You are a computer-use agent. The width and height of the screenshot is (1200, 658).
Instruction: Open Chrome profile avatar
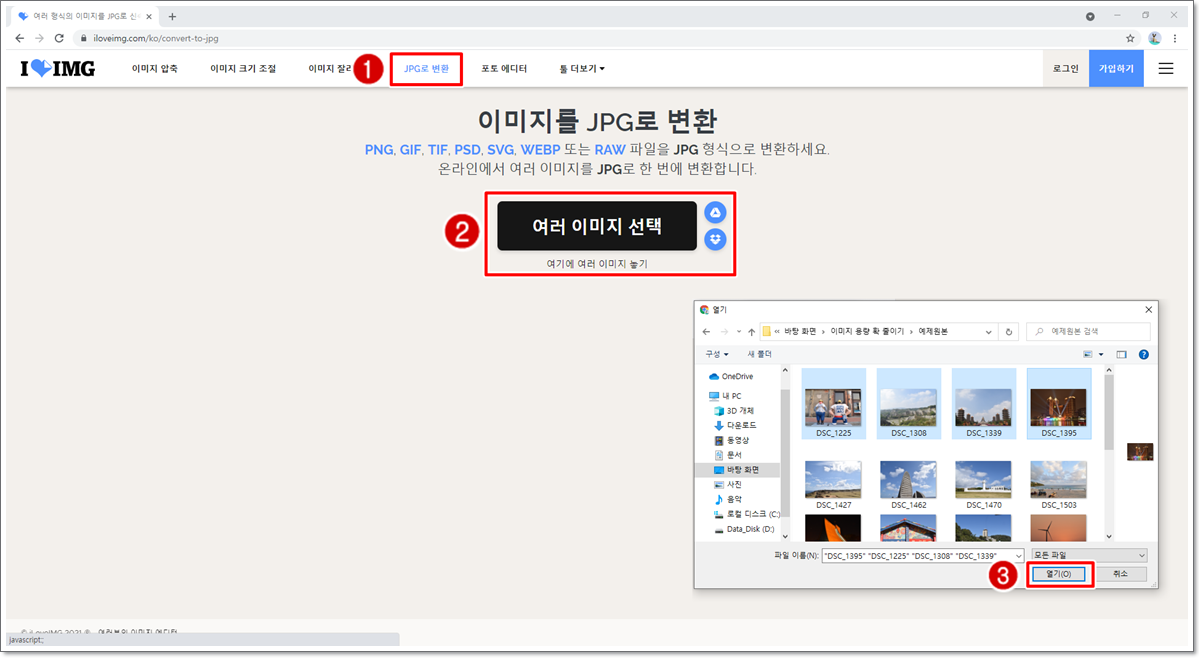(1155, 38)
